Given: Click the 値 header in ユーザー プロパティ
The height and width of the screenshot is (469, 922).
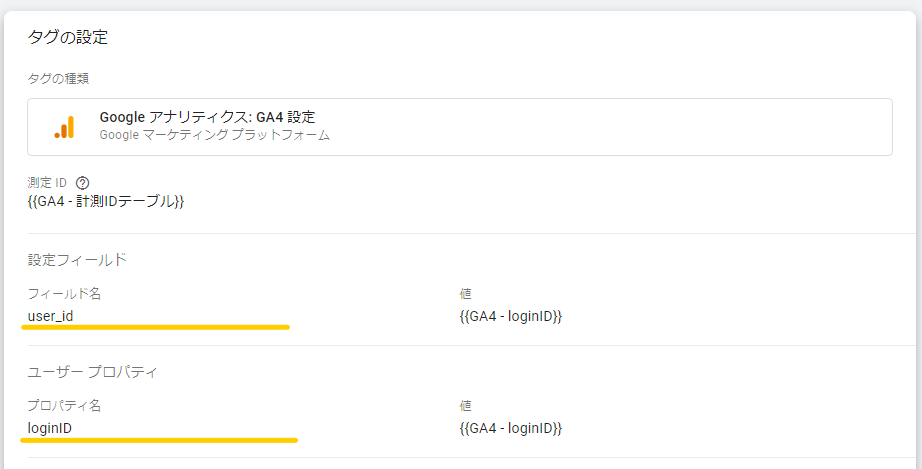Looking at the screenshot, I should point(465,406).
